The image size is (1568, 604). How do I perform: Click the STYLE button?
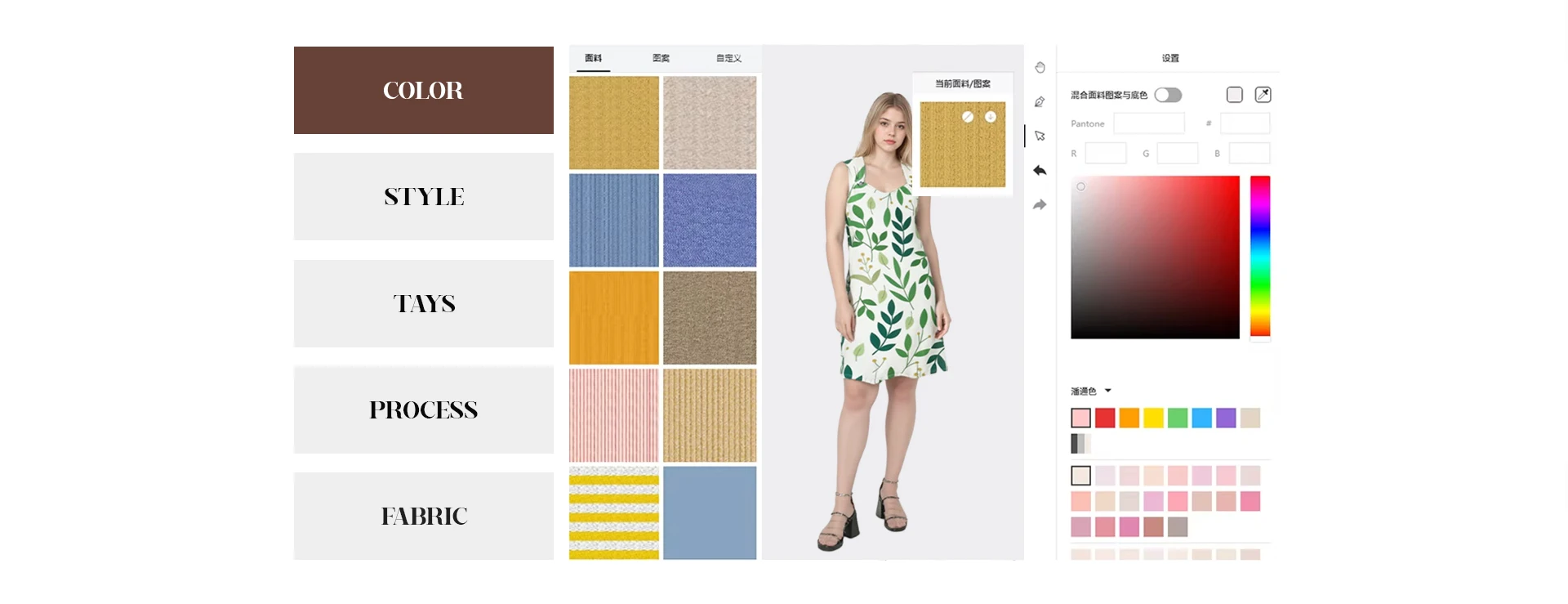423,197
